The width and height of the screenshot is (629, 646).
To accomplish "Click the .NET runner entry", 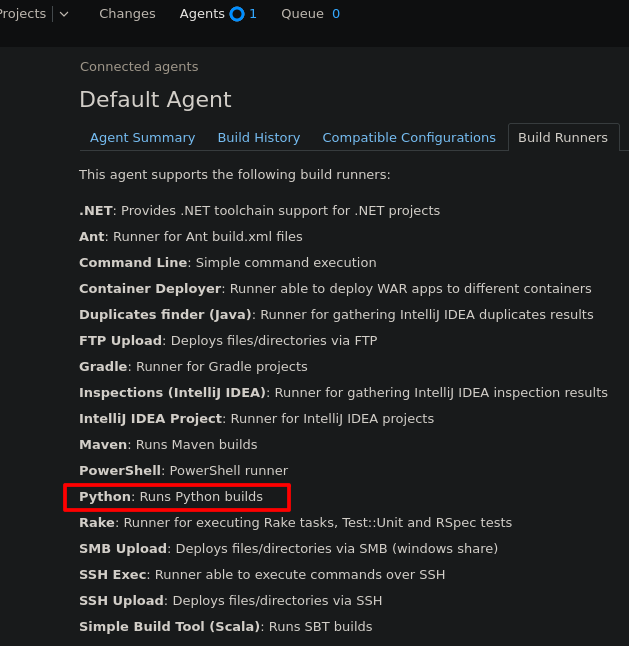I will 97,211.
